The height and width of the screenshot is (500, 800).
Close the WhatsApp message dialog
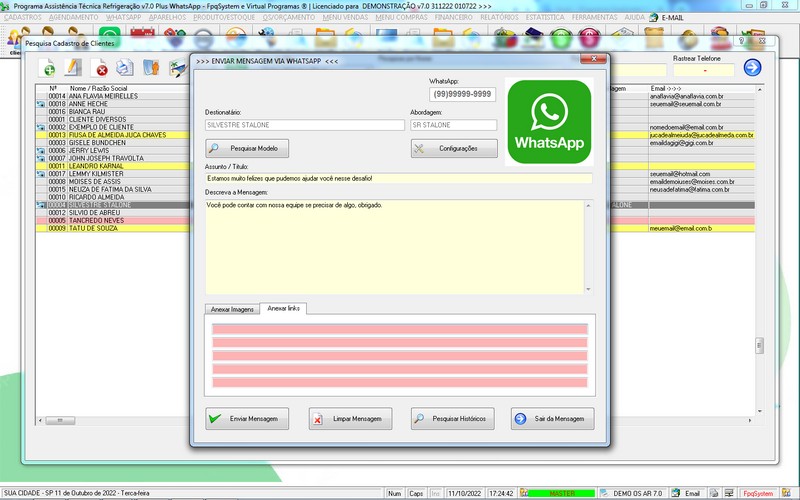coord(593,59)
